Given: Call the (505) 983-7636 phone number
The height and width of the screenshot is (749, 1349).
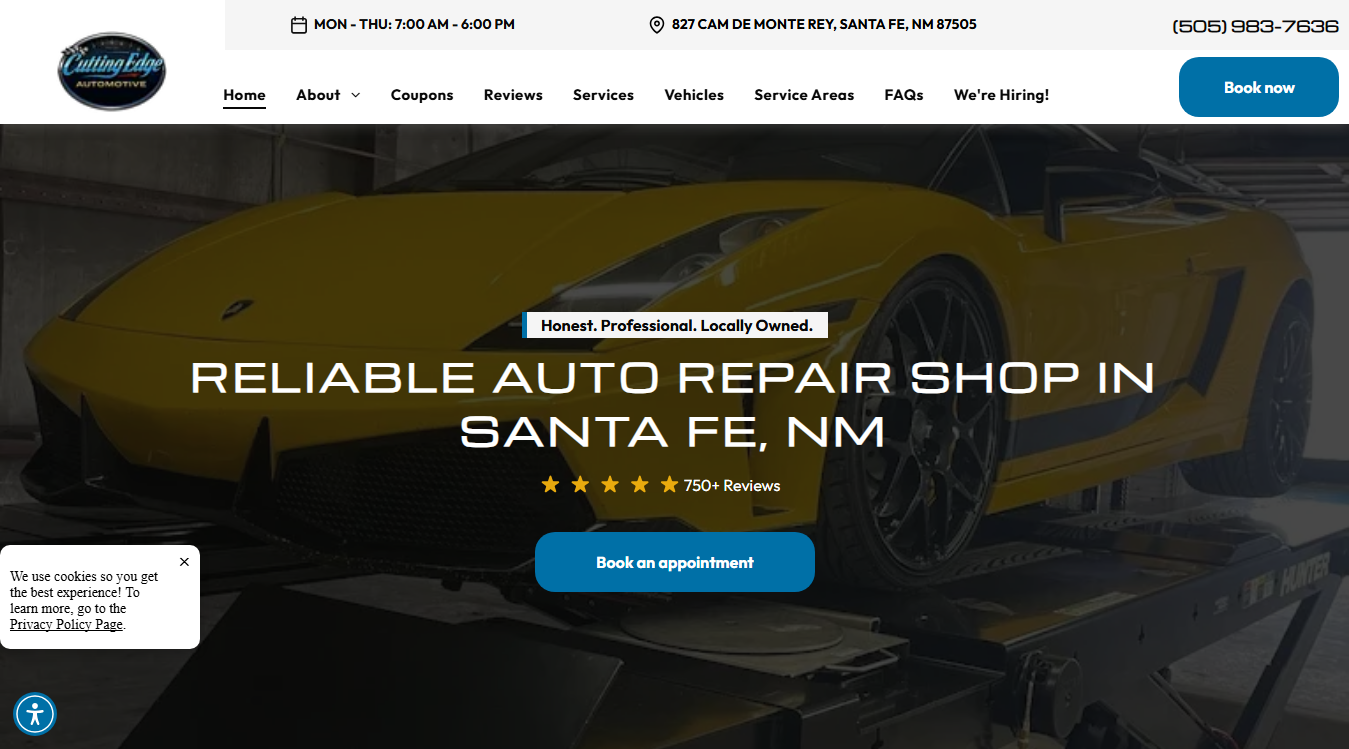Looking at the screenshot, I should [1255, 26].
